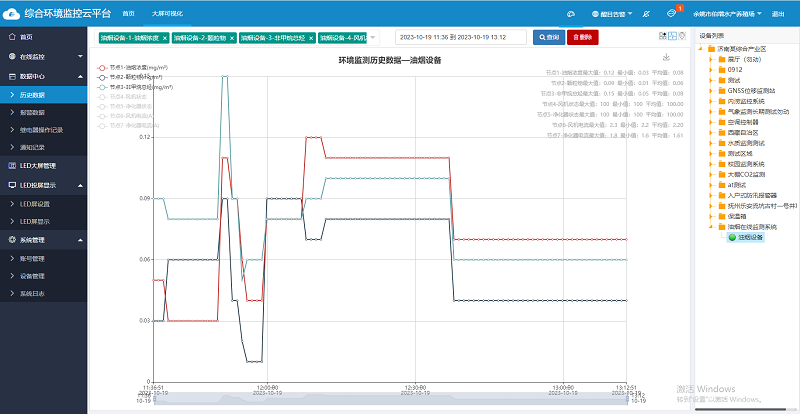Open the 首页 top navigation tab
The width and height of the screenshot is (800, 414).
point(129,14)
